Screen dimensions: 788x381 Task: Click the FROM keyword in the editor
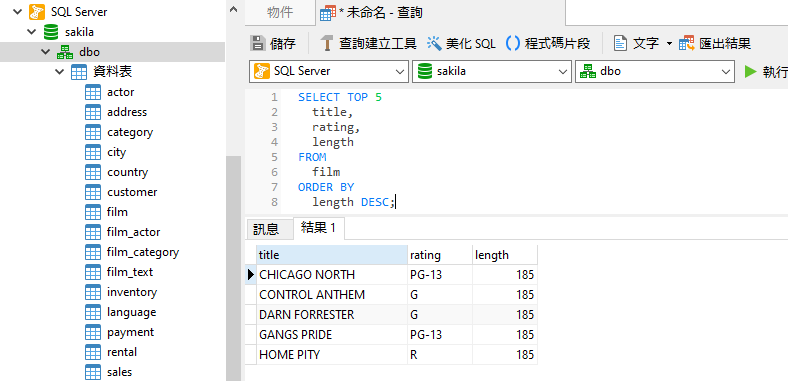tap(312, 157)
